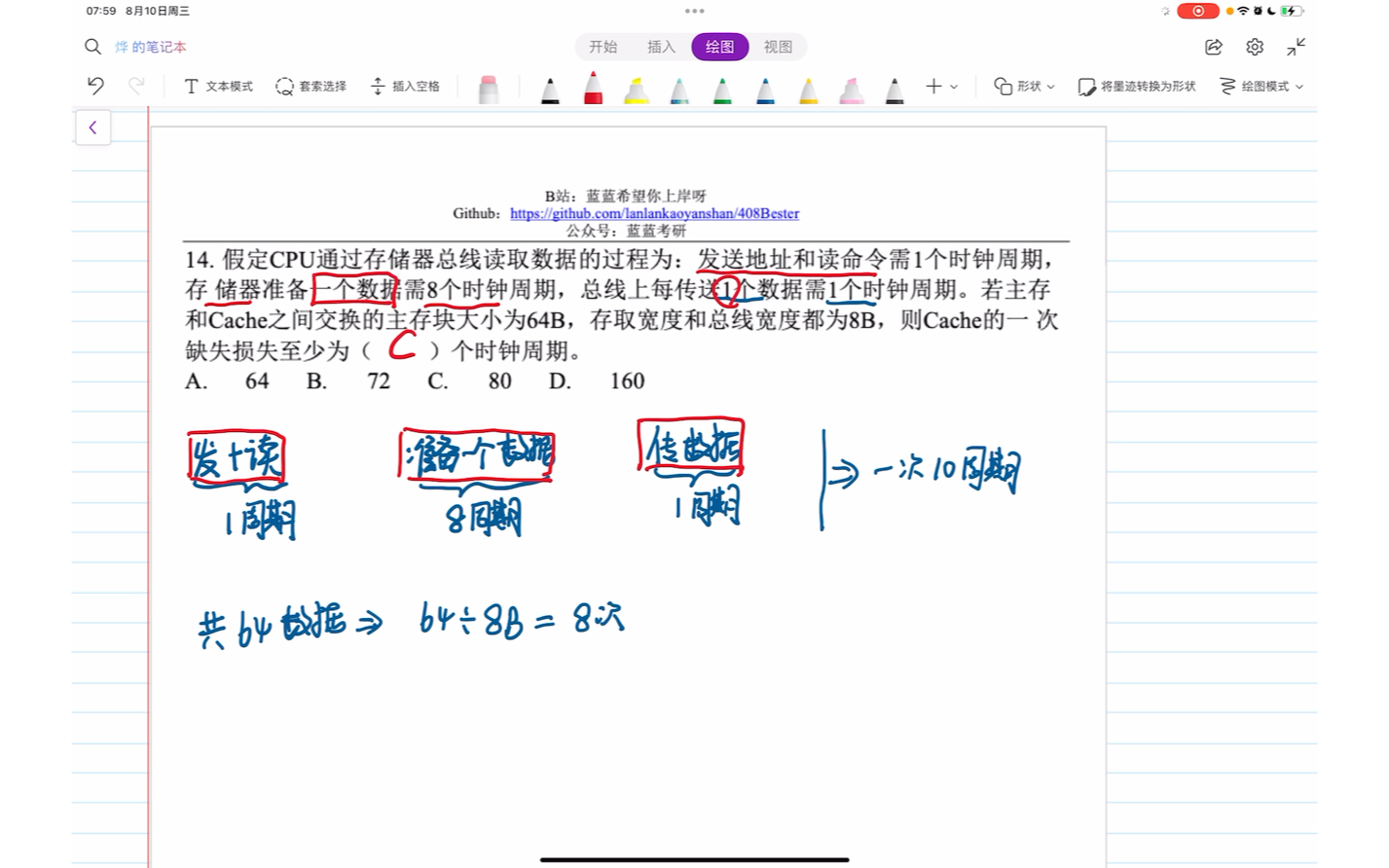Tap the text B站：蓝蓝希望你上岸呀
This screenshot has width=1389, height=868.
[x=626, y=196]
